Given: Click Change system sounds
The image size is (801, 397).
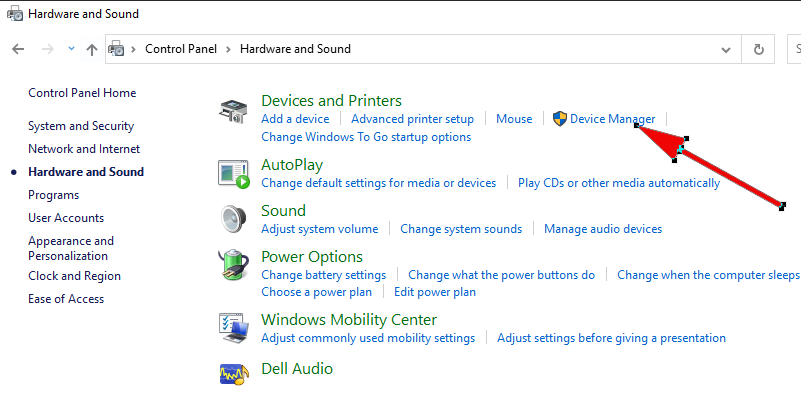Looking at the screenshot, I should (461, 229).
